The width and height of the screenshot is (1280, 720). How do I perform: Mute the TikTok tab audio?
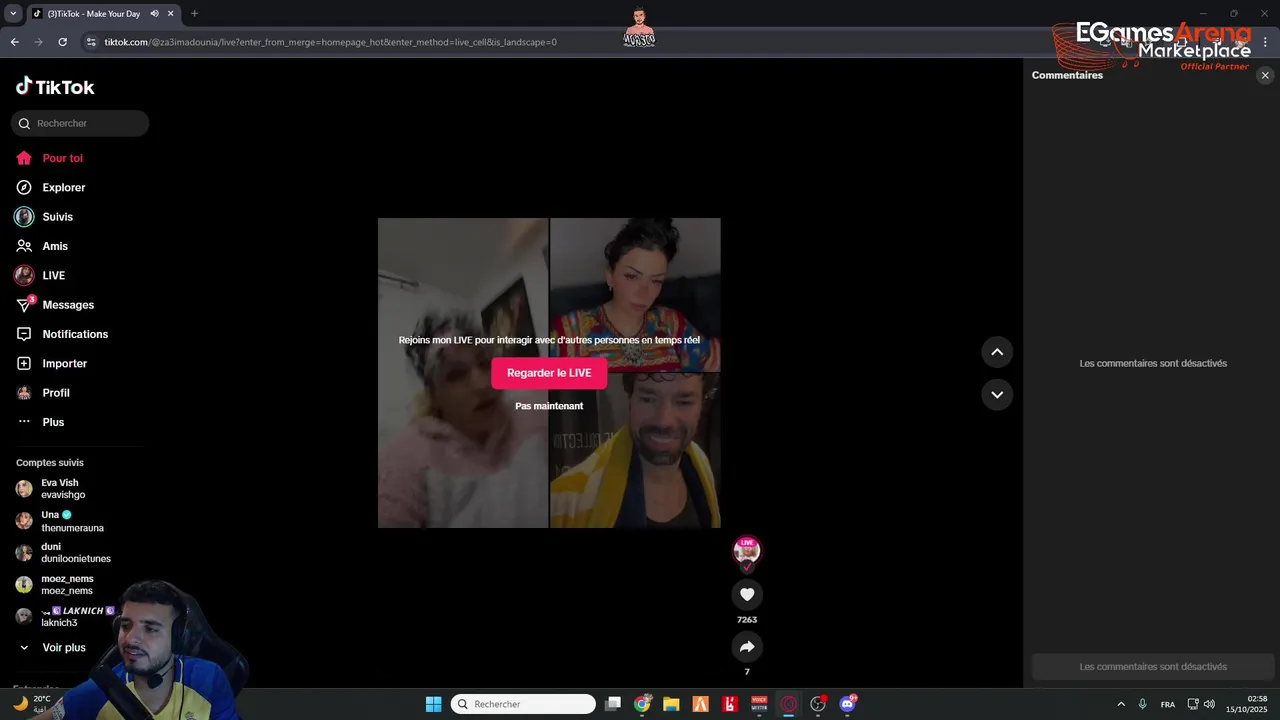pyautogui.click(x=154, y=14)
